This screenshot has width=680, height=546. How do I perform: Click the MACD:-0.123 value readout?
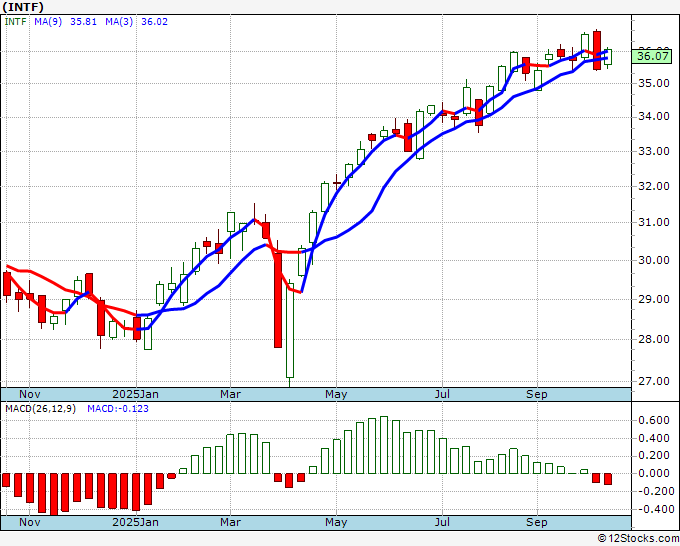click(118, 409)
